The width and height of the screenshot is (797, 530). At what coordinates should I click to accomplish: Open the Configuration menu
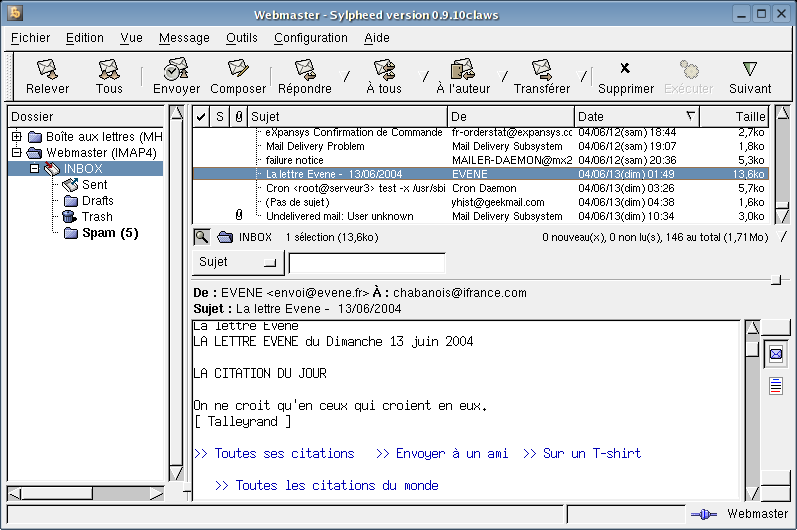[310, 38]
